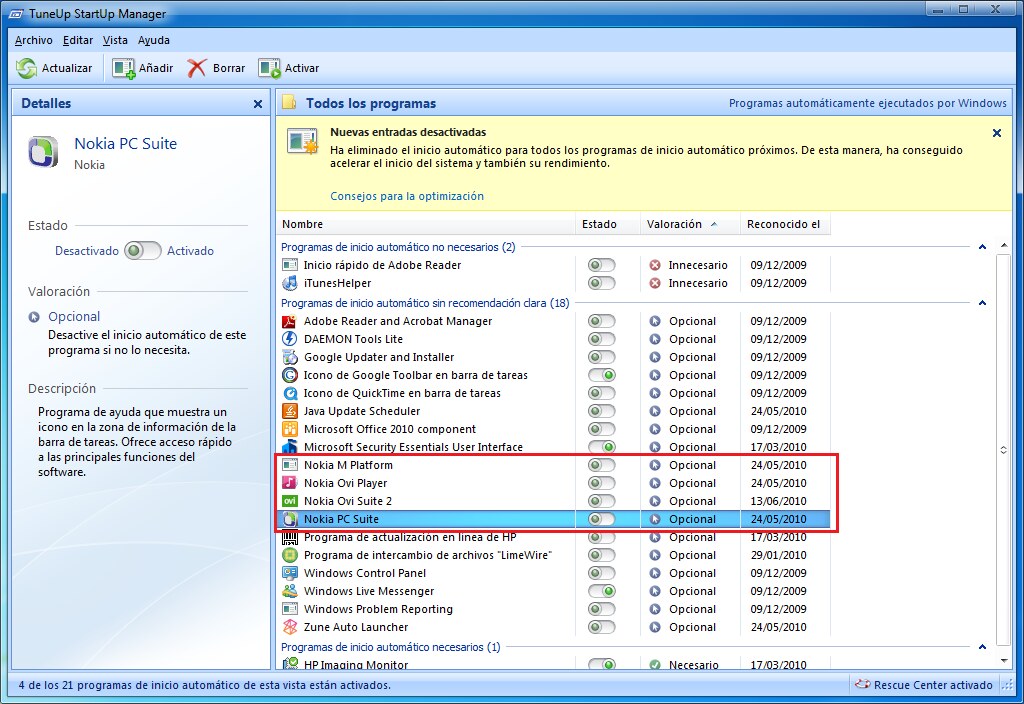The height and width of the screenshot is (704, 1024).
Task: Open the Archivo menu
Action: 33,40
